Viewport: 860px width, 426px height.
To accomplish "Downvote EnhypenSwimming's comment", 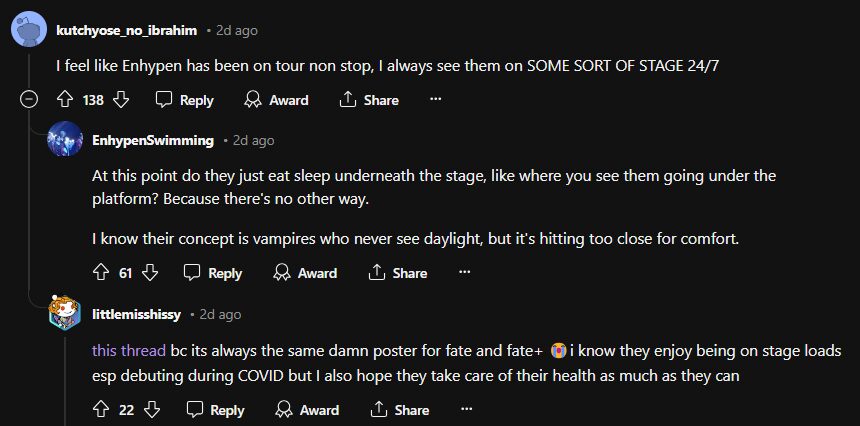I will click(x=150, y=273).
